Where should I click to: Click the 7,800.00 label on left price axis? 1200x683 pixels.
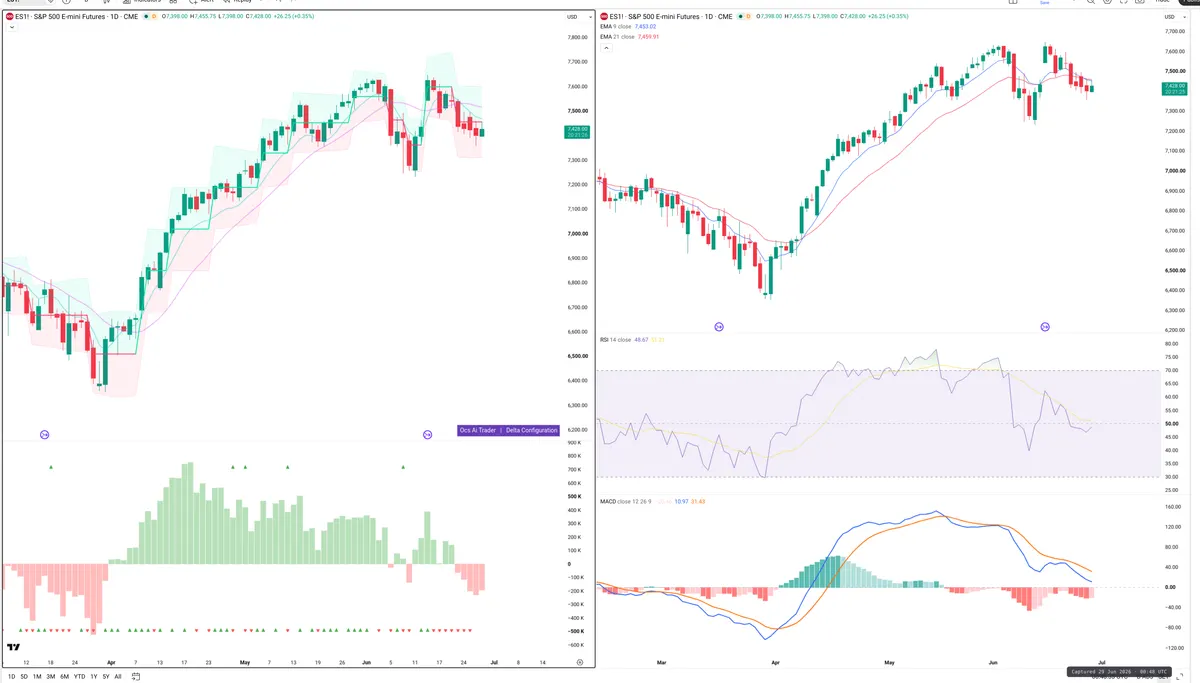(x=577, y=37)
